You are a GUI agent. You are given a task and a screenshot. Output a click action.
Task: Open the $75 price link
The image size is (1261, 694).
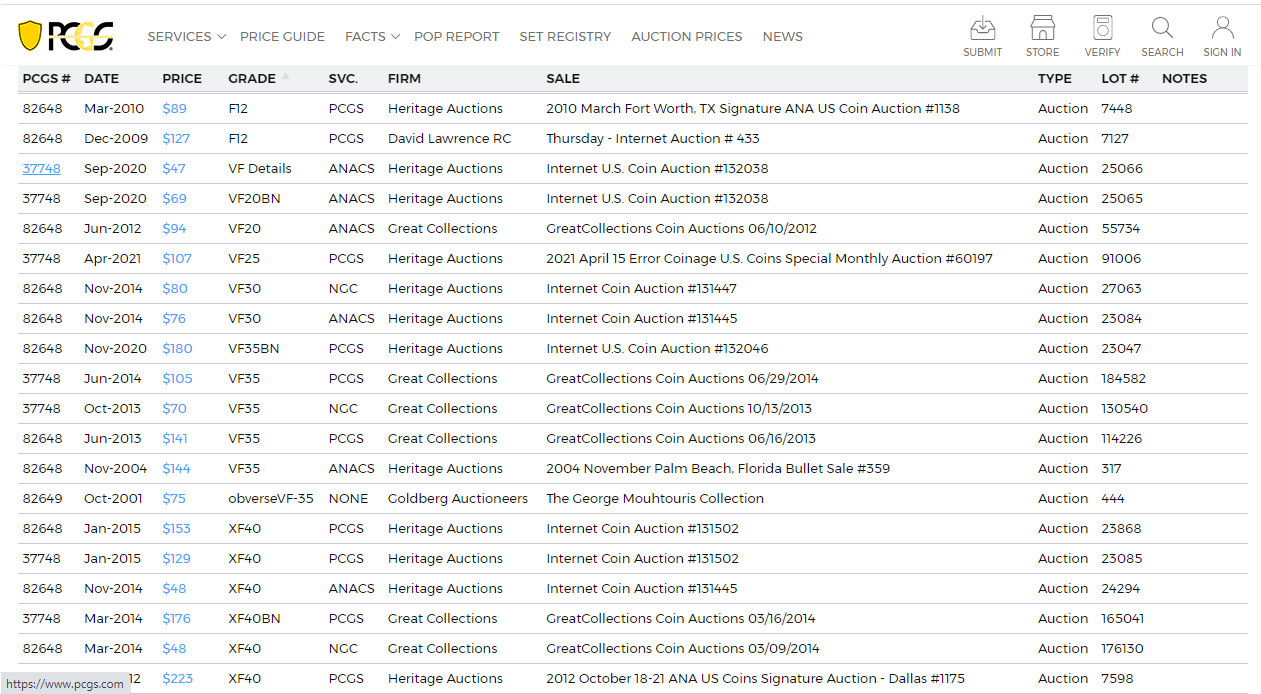(x=174, y=498)
